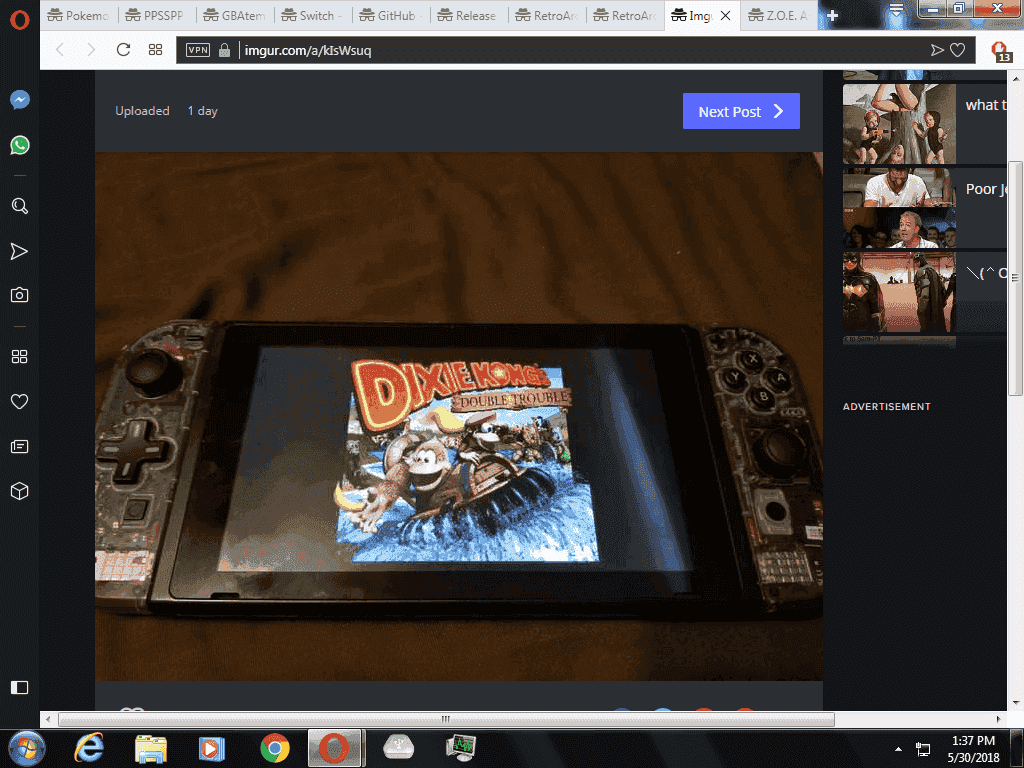Open Speed Dial grid in sidebar
The width and height of the screenshot is (1024, 768).
(x=20, y=357)
